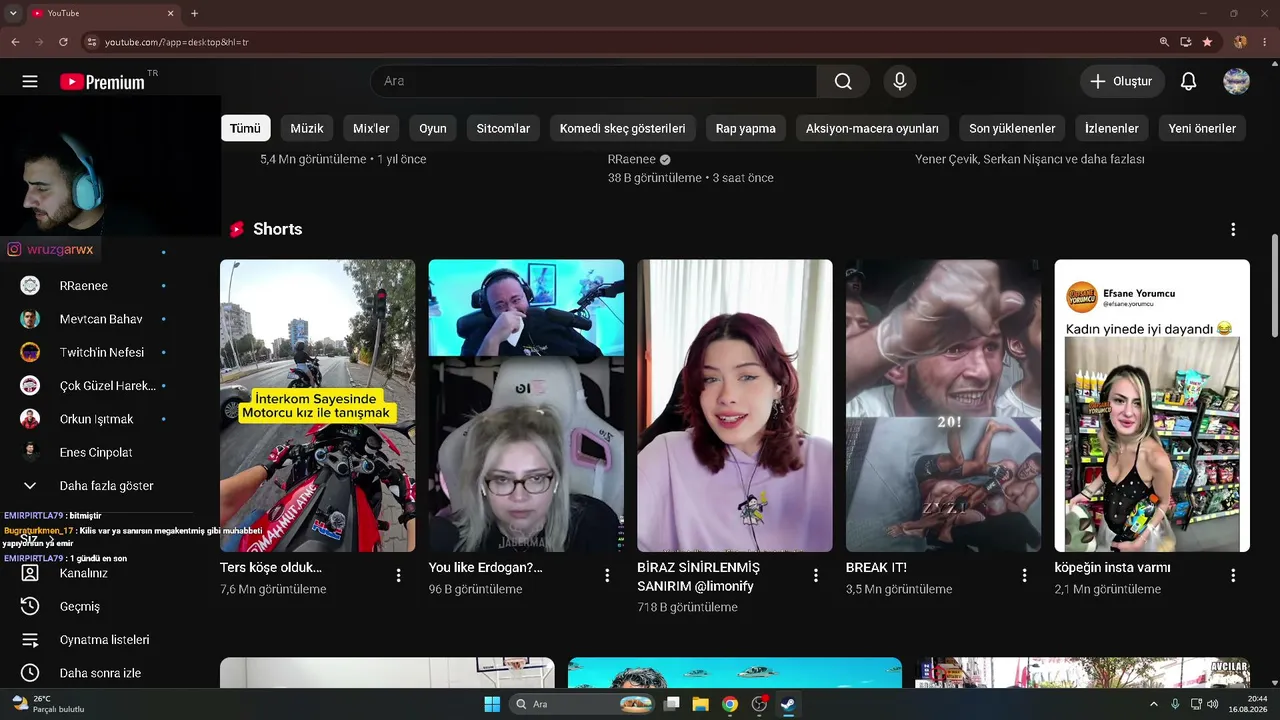Open Steam from the taskbar

[788, 704]
